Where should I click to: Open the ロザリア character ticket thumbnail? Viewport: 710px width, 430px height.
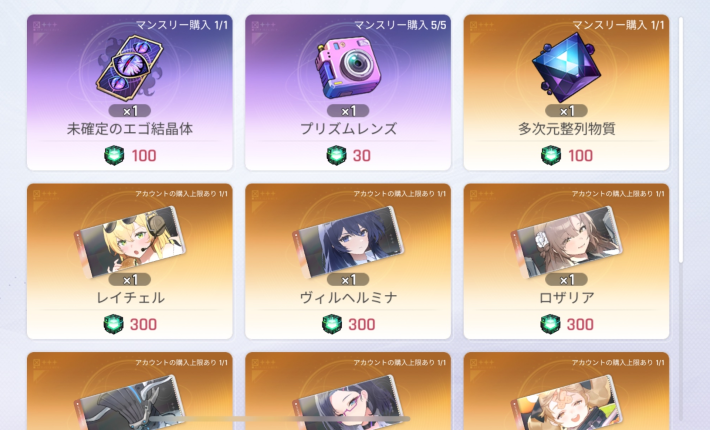[x=566, y=242]
